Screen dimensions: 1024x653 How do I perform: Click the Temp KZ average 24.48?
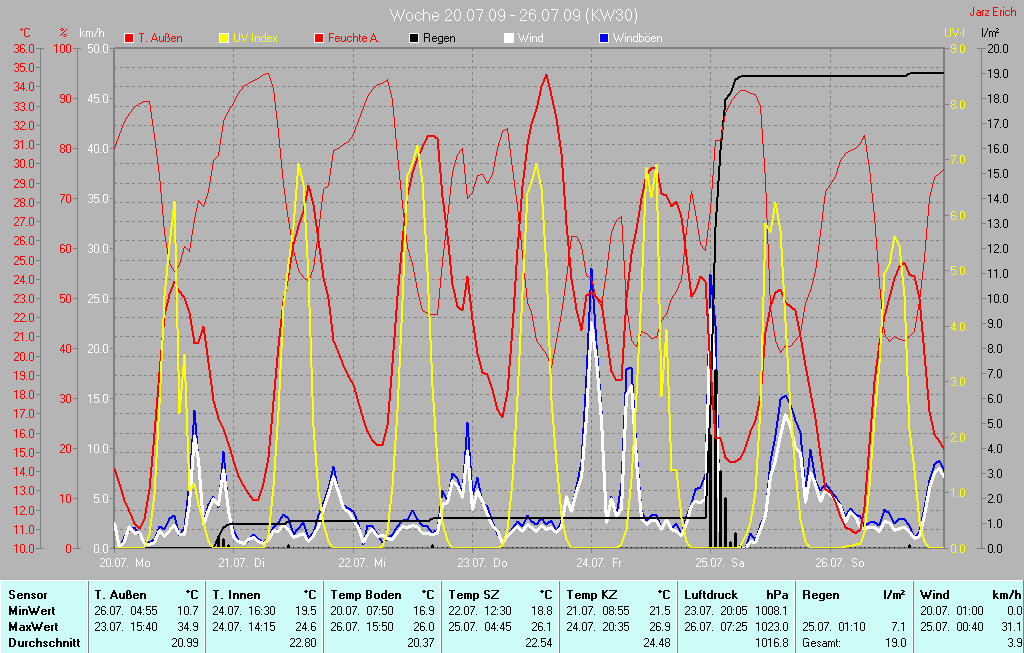coord(656,643)
